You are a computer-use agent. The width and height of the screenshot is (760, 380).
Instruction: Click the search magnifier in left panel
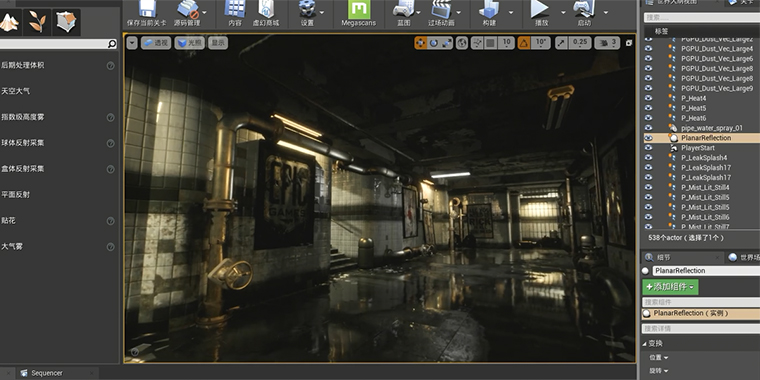coord(111,44)
